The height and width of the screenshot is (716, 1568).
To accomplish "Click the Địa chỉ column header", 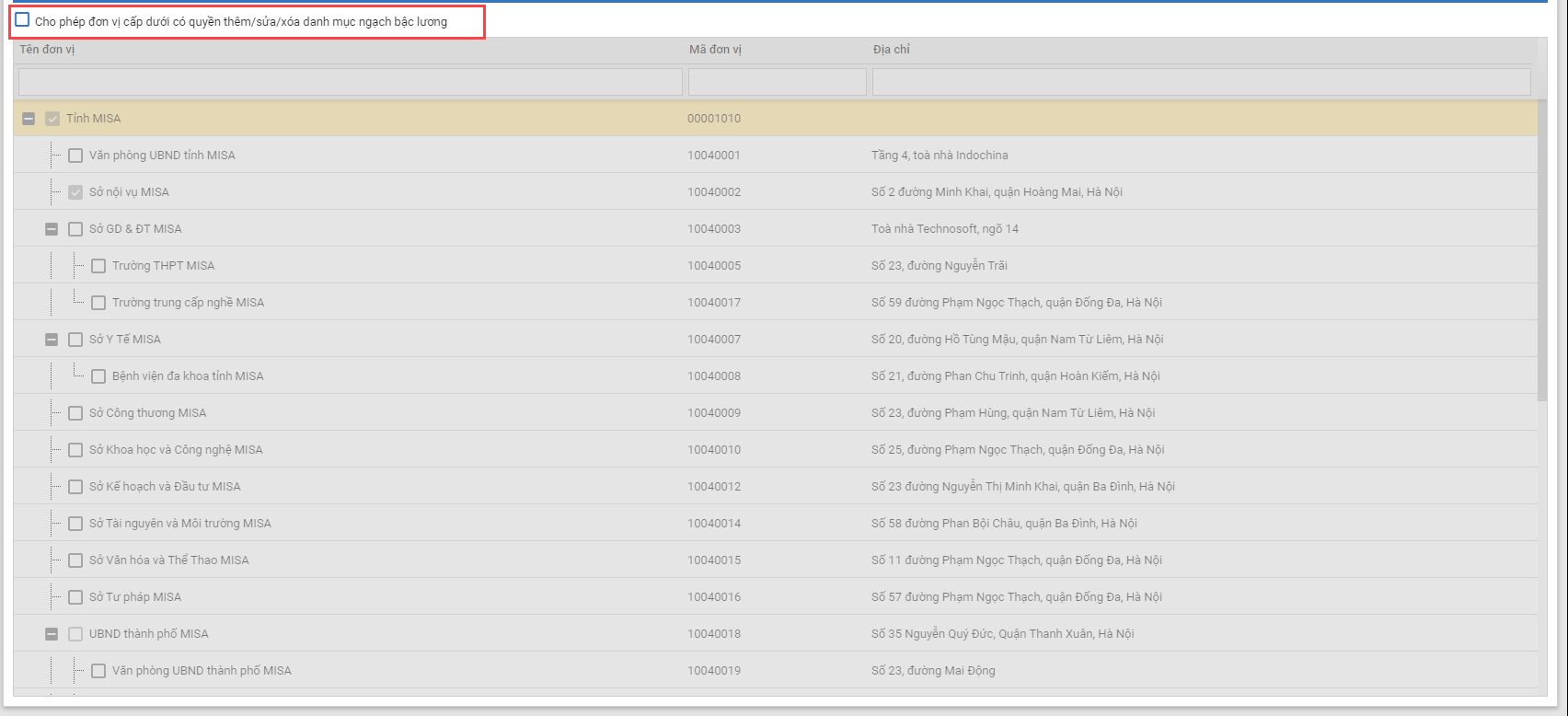I will click(x=891, y=50).
